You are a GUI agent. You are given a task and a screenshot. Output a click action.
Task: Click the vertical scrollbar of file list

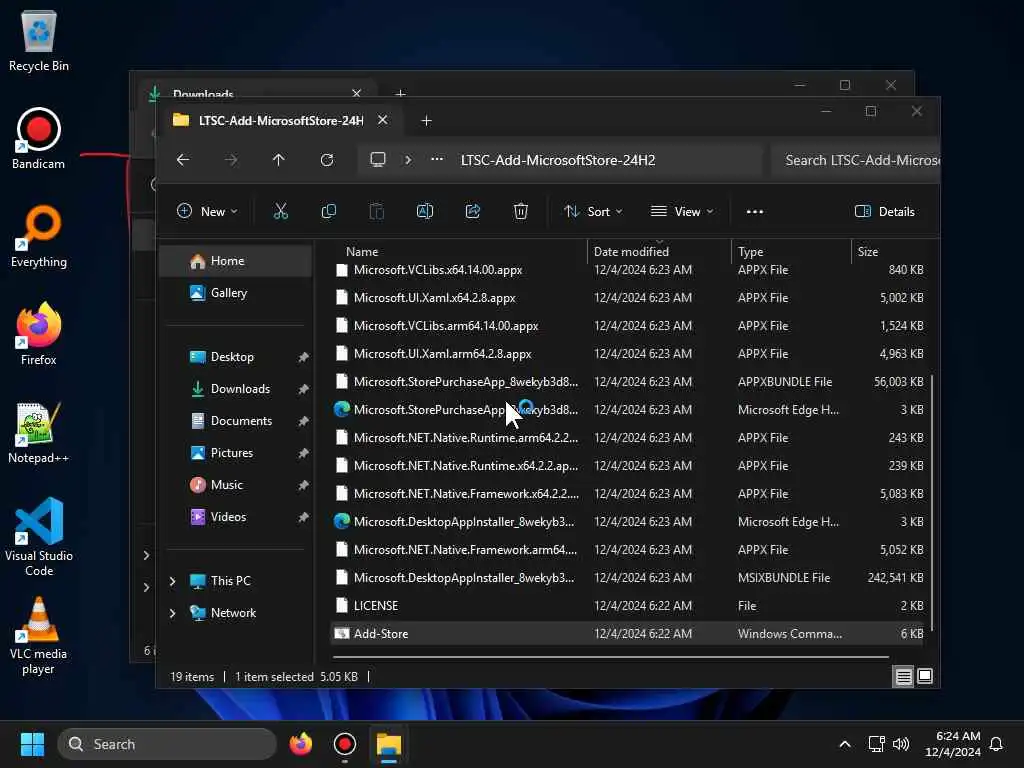click(x=932, y=503)
